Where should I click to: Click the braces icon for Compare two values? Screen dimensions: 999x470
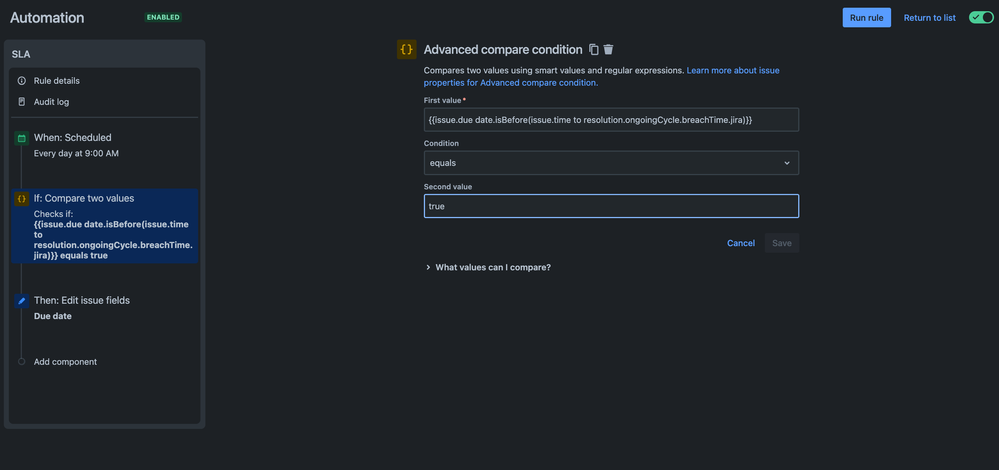pos(22,199)
